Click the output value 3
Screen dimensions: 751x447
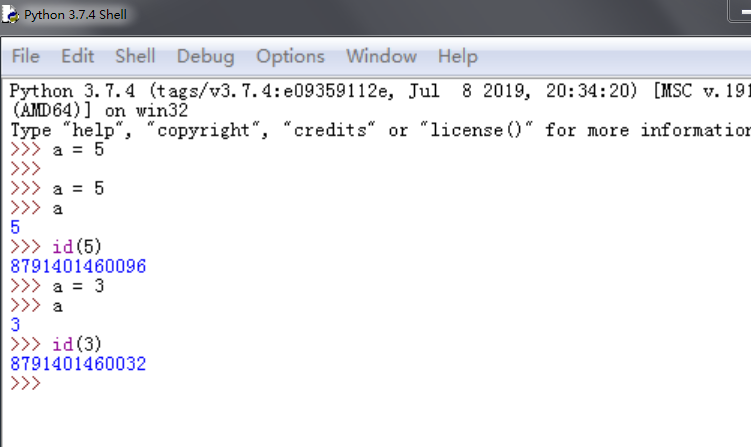tap(15, 325)
